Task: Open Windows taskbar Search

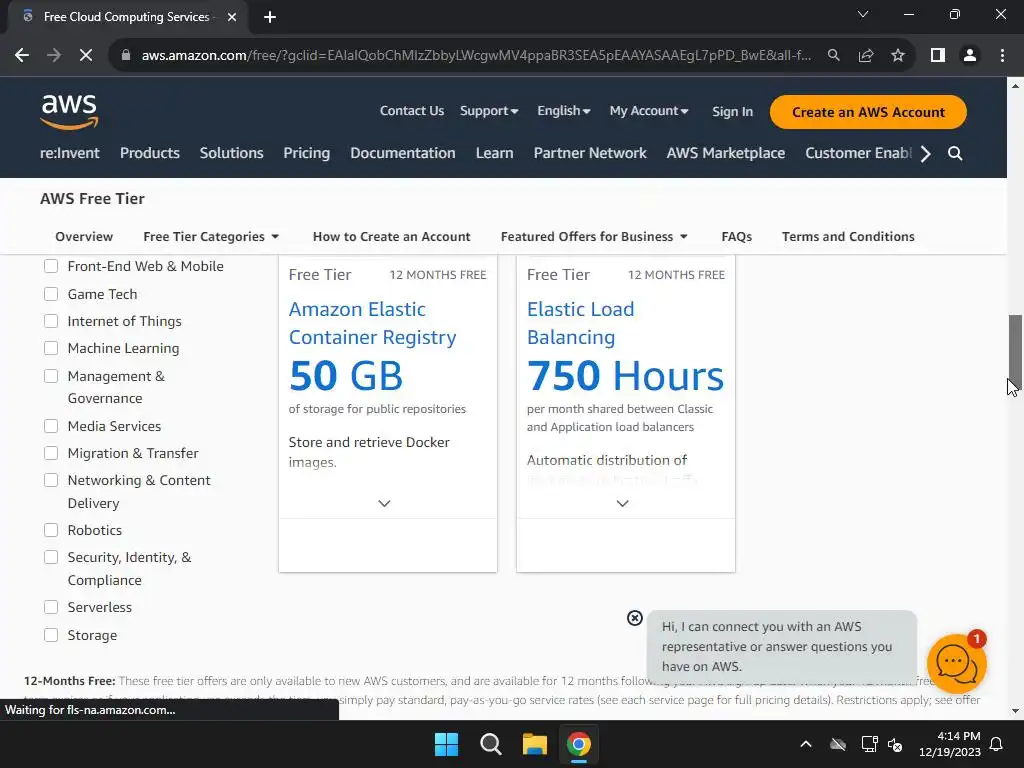Action: click(x=490, y=744)
